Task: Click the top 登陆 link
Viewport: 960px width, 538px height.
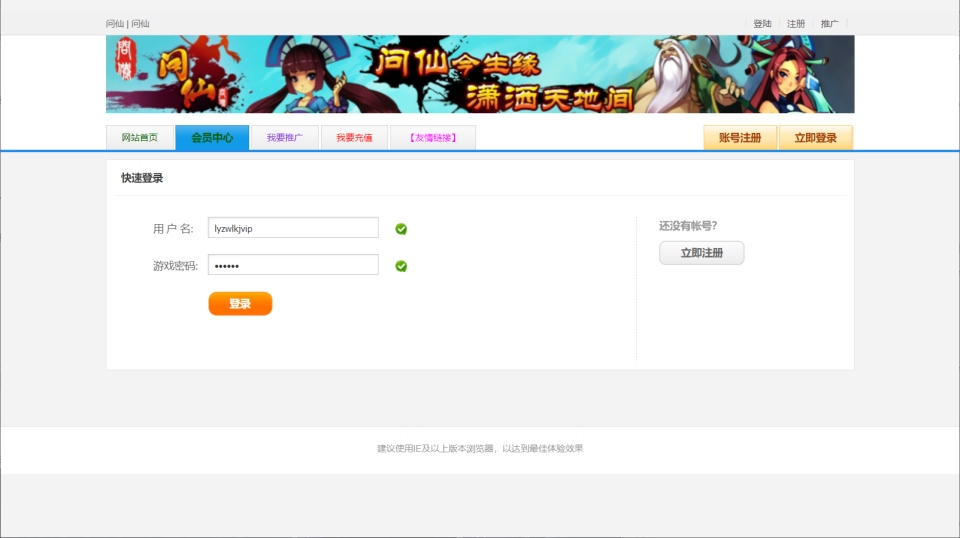Action: click(762, 24)
